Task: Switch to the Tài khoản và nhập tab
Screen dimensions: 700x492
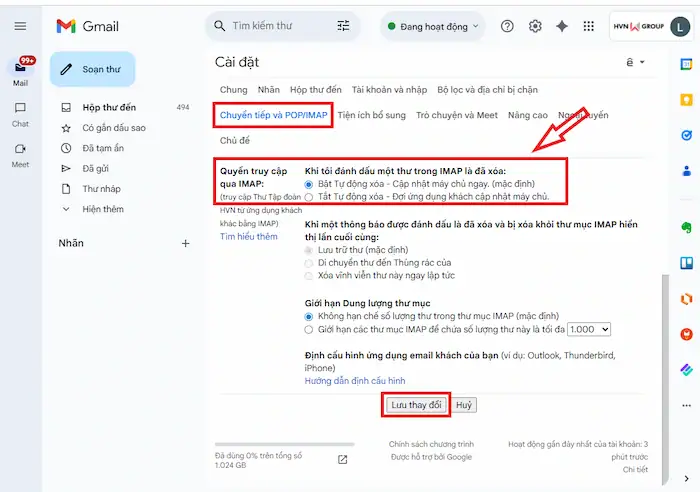Action: coord(389,90)
